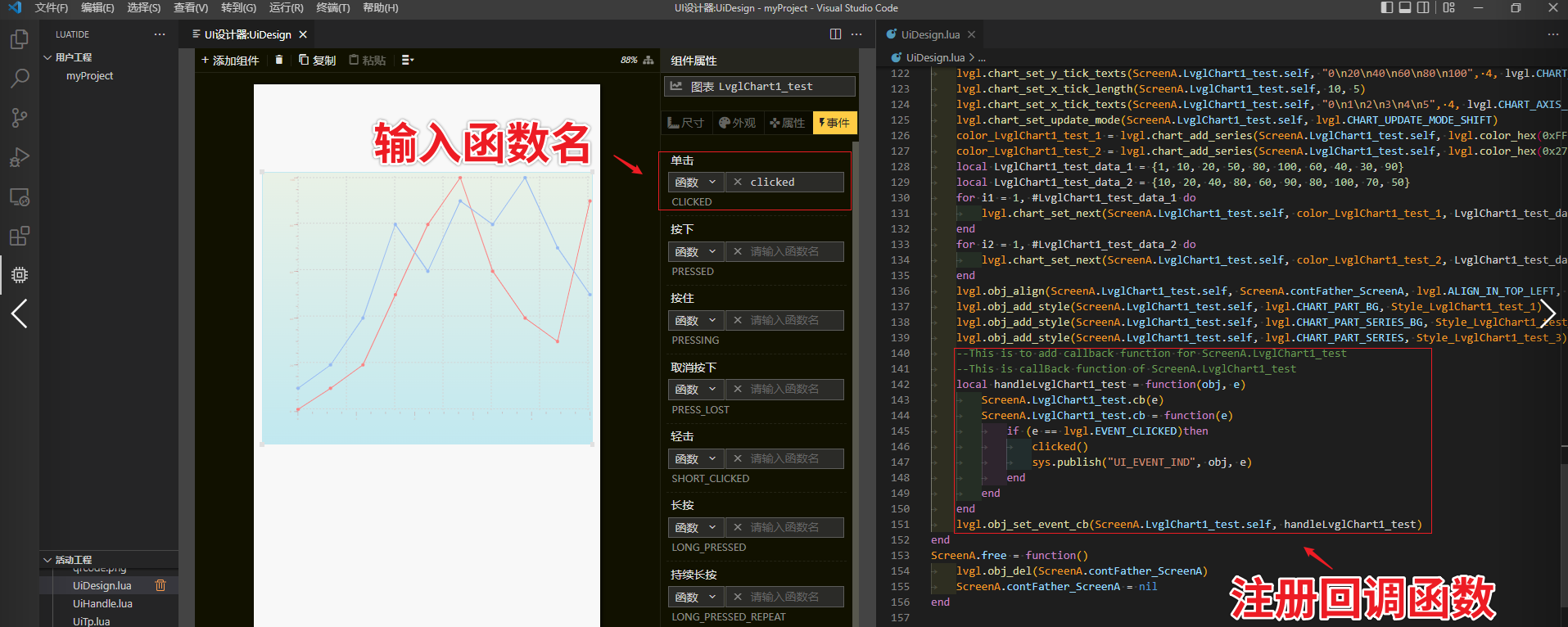Image resolution: width=1568 pixels, height=627 pixels.
Task: Click the hierarchy icon beside 88% zoom
Action: 648,60
